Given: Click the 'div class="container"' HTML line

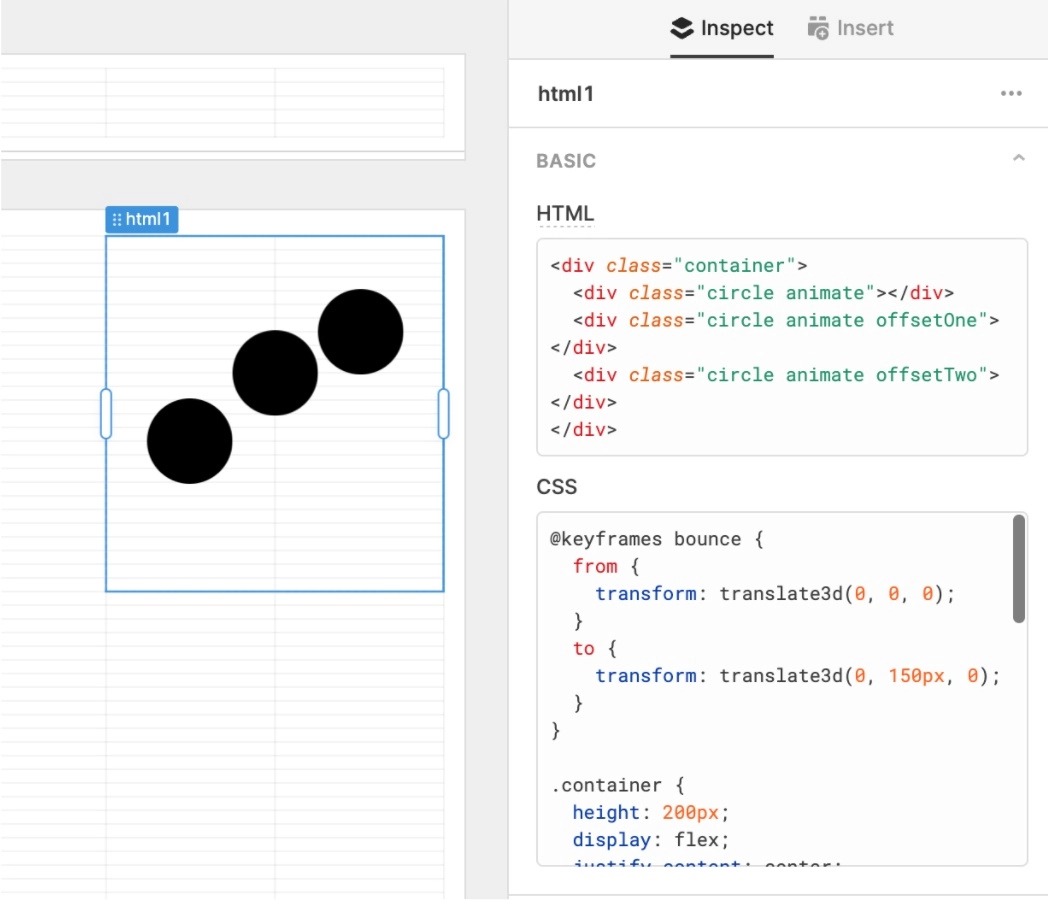Looking at the screenshot, I should (678, 266).
